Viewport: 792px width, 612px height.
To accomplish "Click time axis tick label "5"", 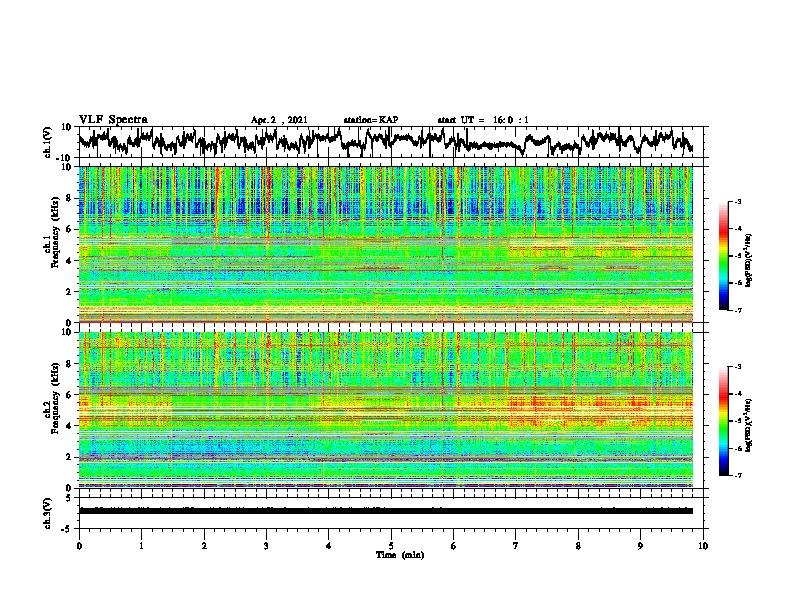I will (x=391, y=546).
